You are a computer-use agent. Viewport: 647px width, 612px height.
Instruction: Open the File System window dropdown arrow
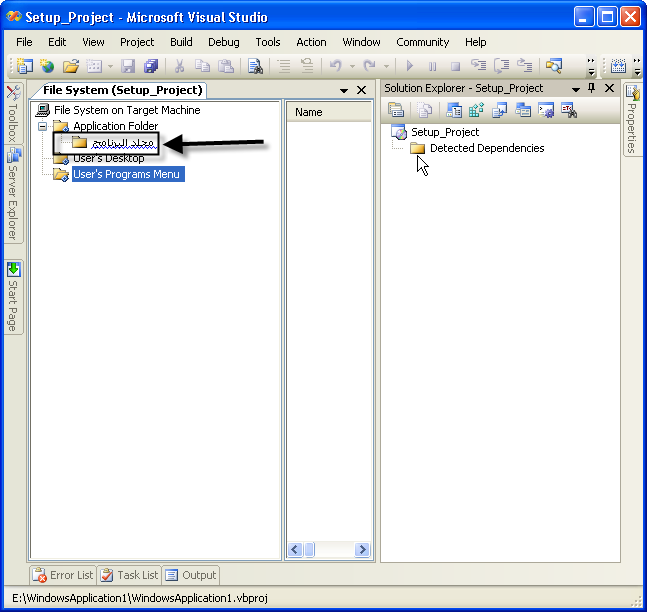344,90
